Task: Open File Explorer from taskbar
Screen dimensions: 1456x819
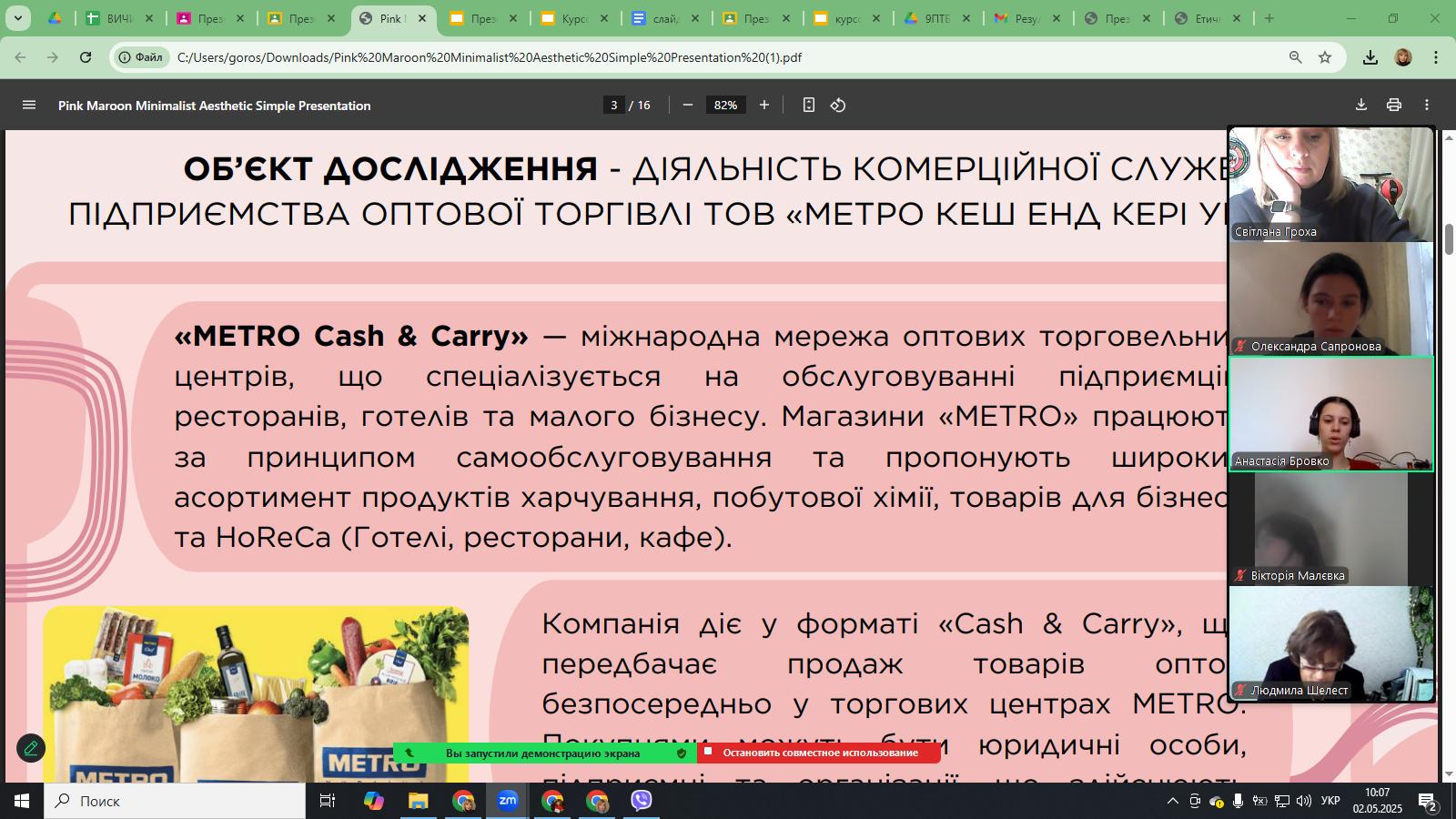Action: point(418,801)
